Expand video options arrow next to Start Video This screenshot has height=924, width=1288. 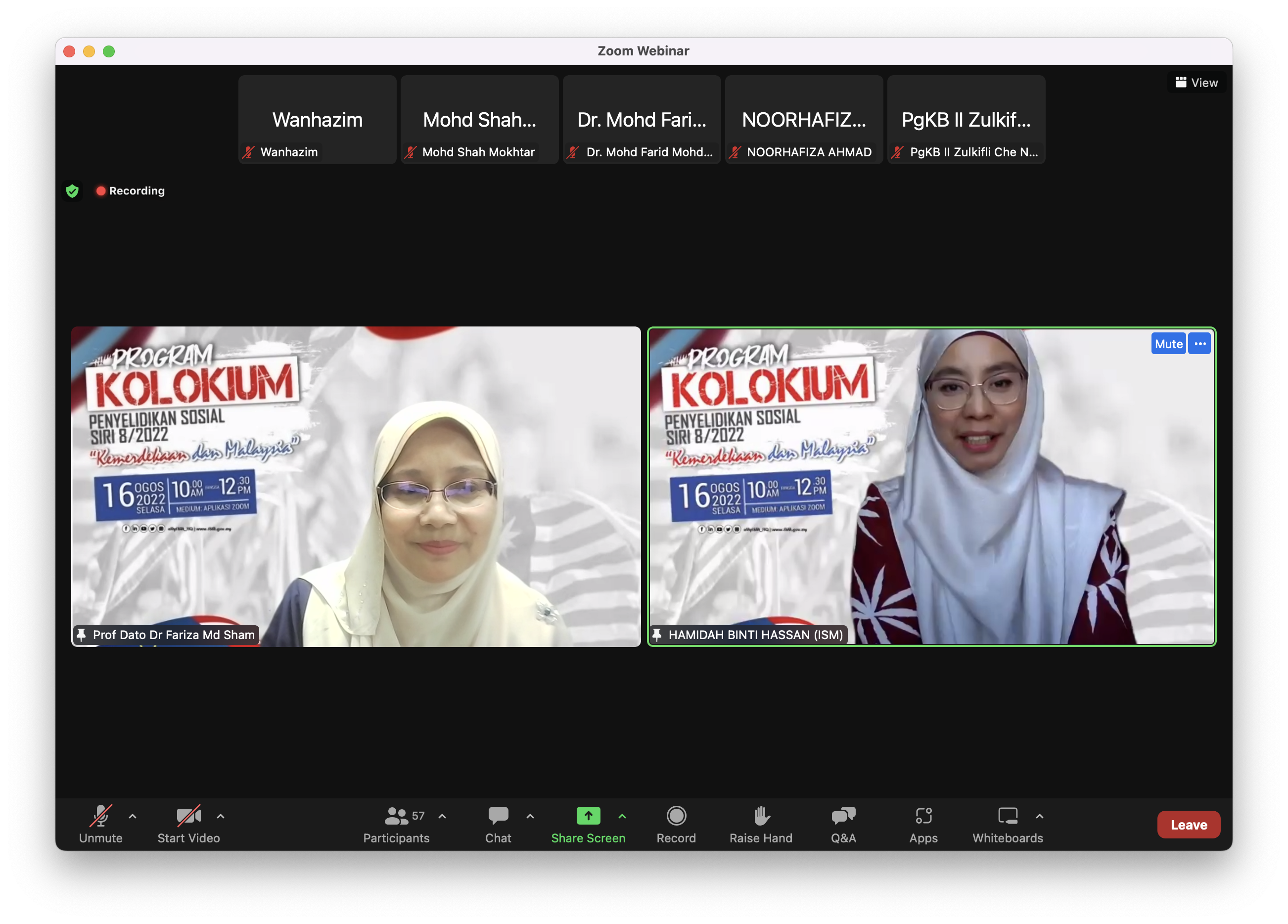[220, 816]
